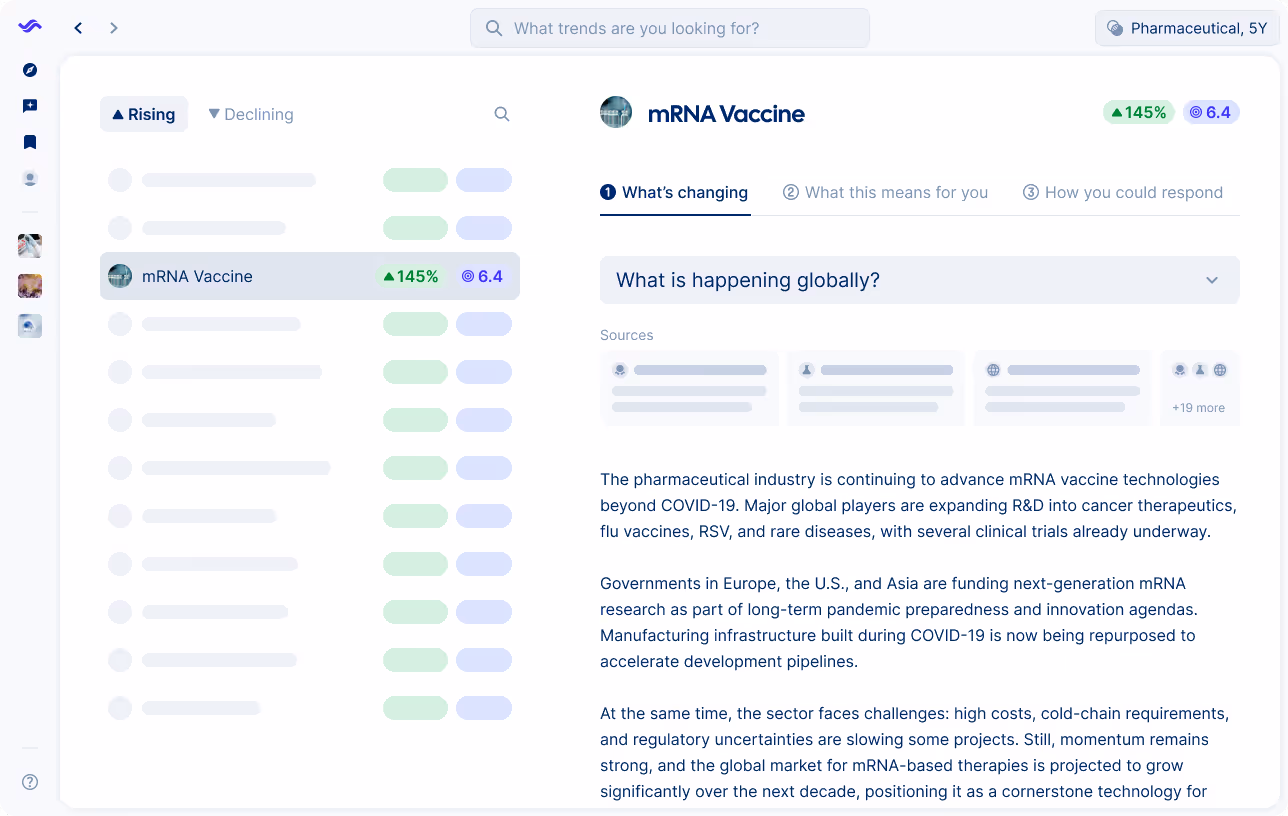This screenshot has height=816, width=1288.
Task: Open the Pharmaceutical, 5Y selector
Action: [1187, 28]
